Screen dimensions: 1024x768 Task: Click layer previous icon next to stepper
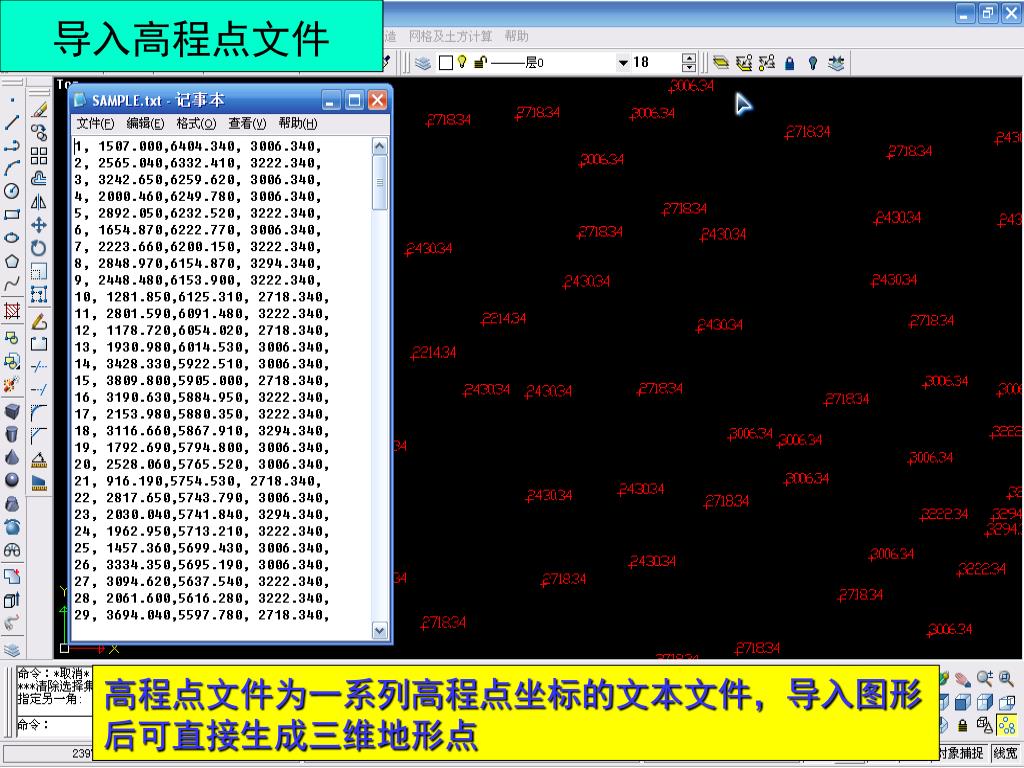[x=721, y=63]
